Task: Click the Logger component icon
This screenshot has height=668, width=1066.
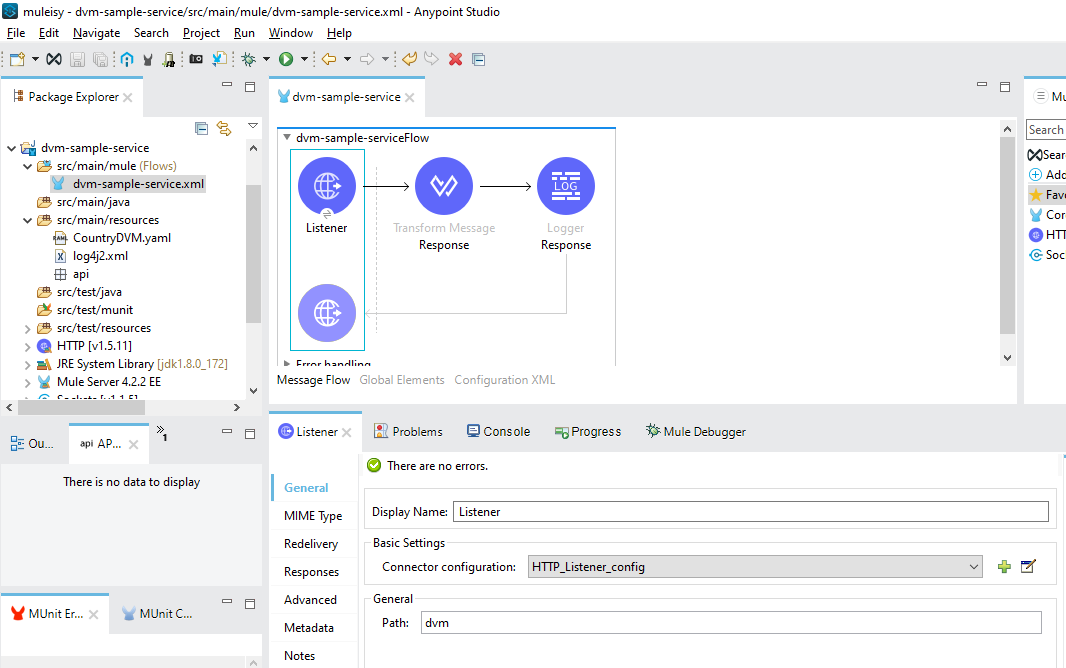Action: (566, 186)
